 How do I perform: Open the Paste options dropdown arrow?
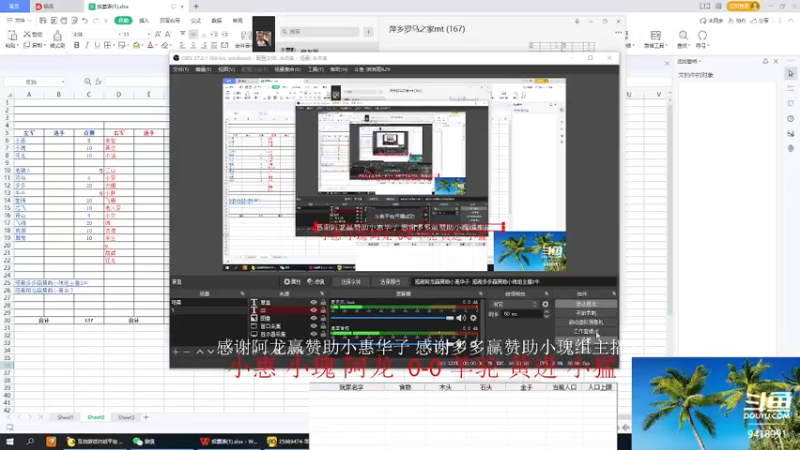(17, 45)
